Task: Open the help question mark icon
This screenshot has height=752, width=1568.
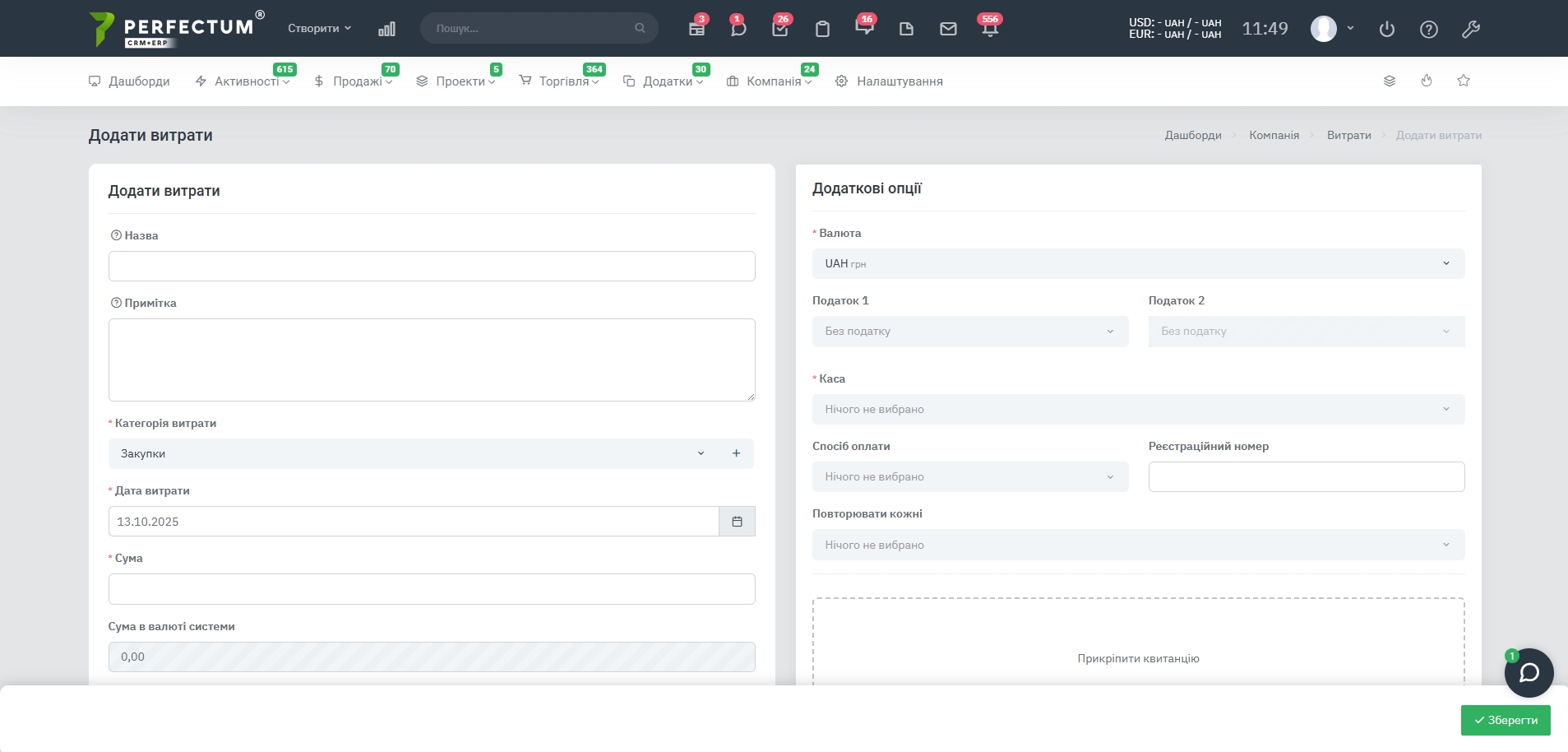Action: (x=1429, y=30)
